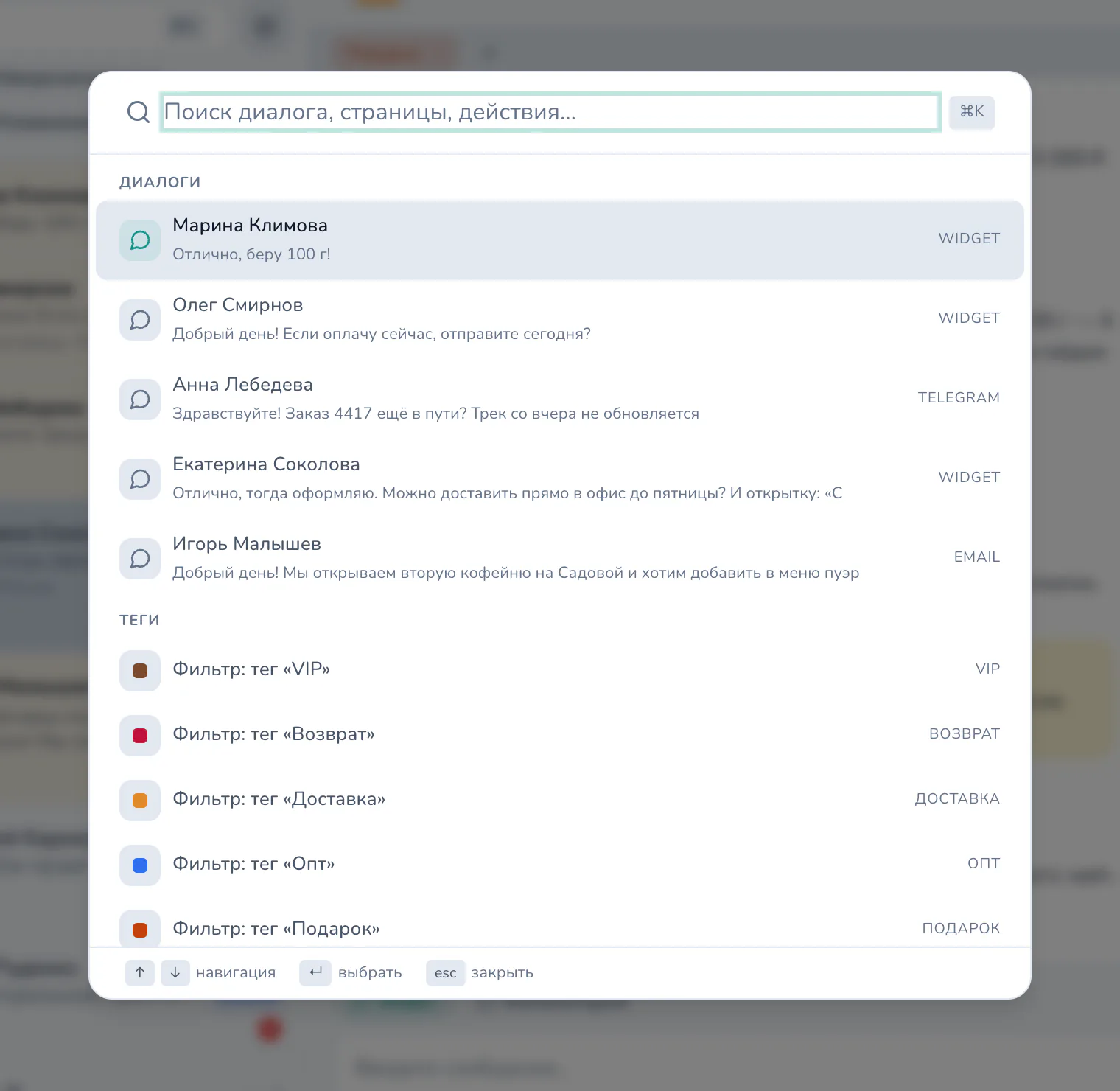Click the magnifier search icon

[x=138, y=112]
